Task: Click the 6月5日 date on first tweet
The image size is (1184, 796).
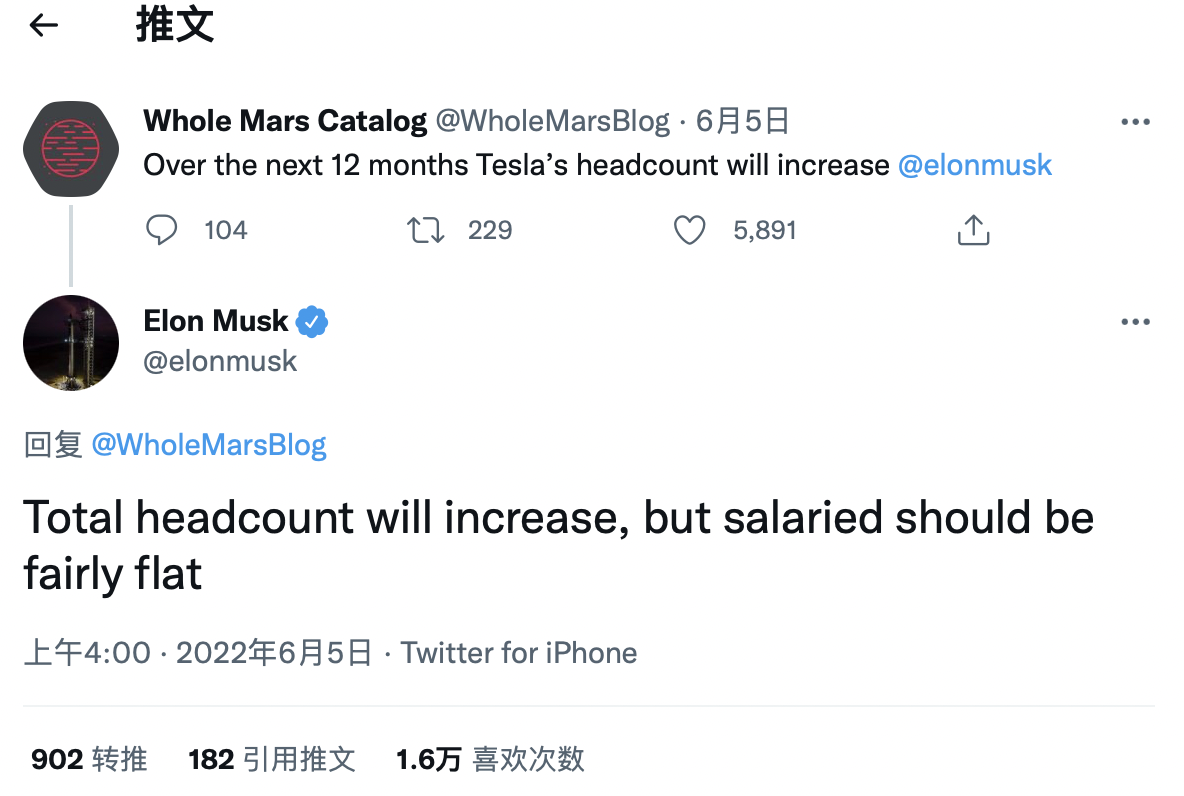Action: pyautogui.click(x=743, y=122)
